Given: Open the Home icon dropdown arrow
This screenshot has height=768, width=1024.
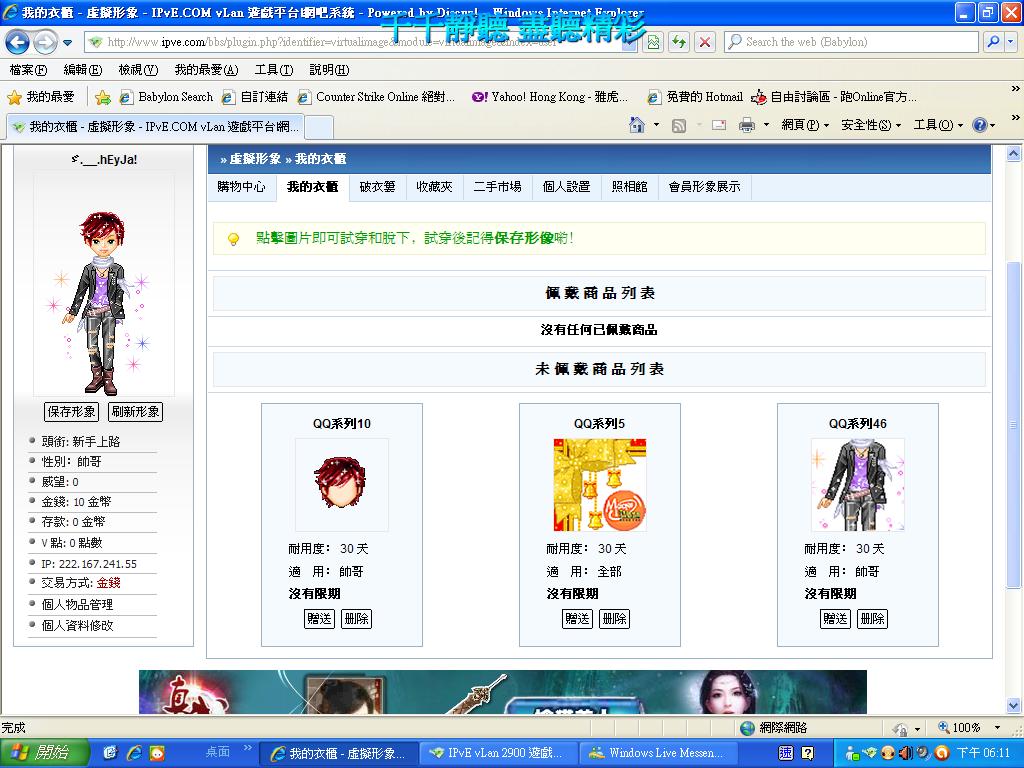Looking at the screenshot, I should click(656, 125).
